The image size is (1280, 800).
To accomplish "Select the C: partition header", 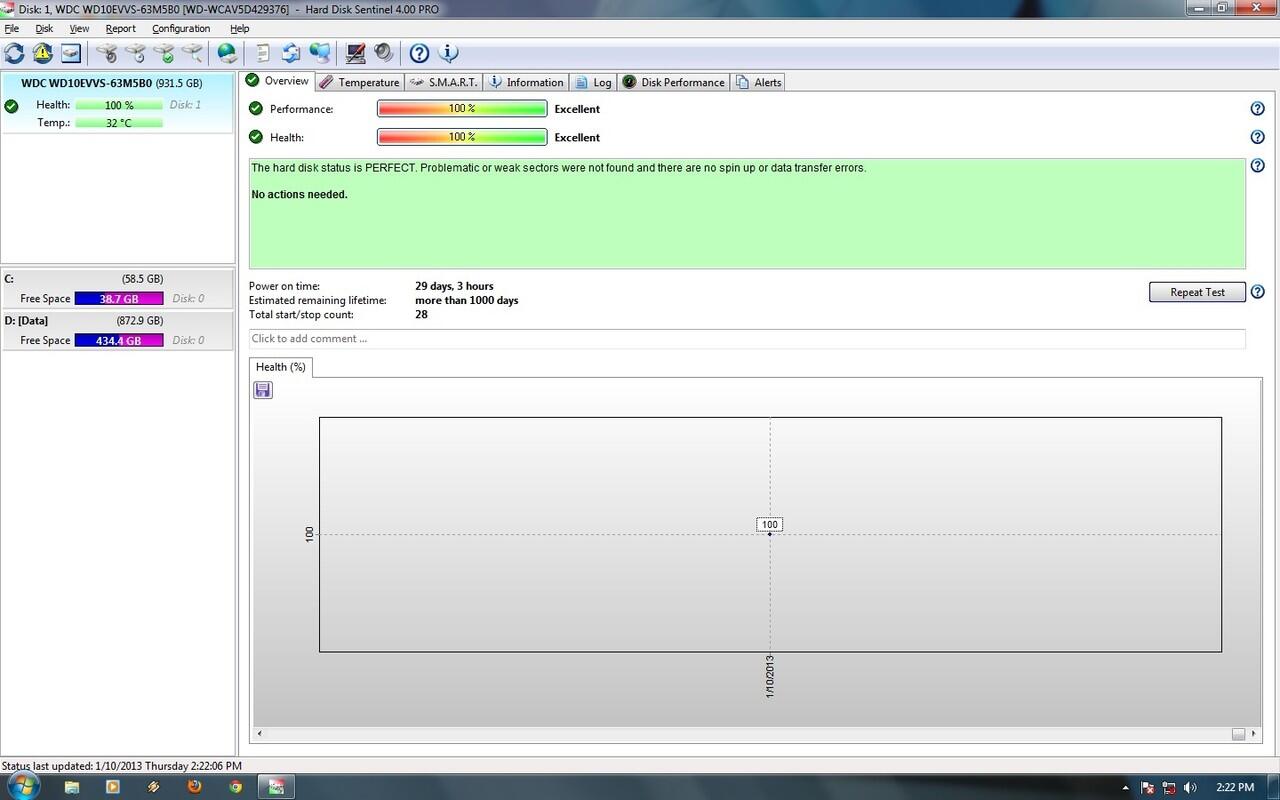I will [x=117, y=279].
